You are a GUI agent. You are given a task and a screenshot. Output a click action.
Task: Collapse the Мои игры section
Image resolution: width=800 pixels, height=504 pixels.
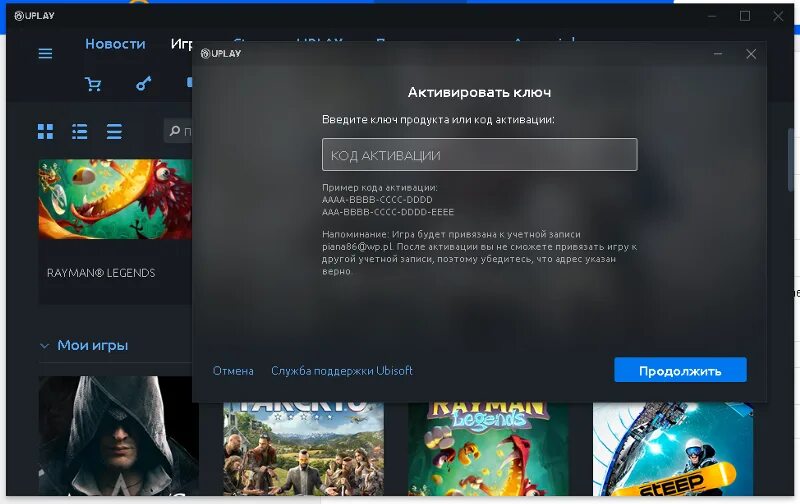click(44, 346)
